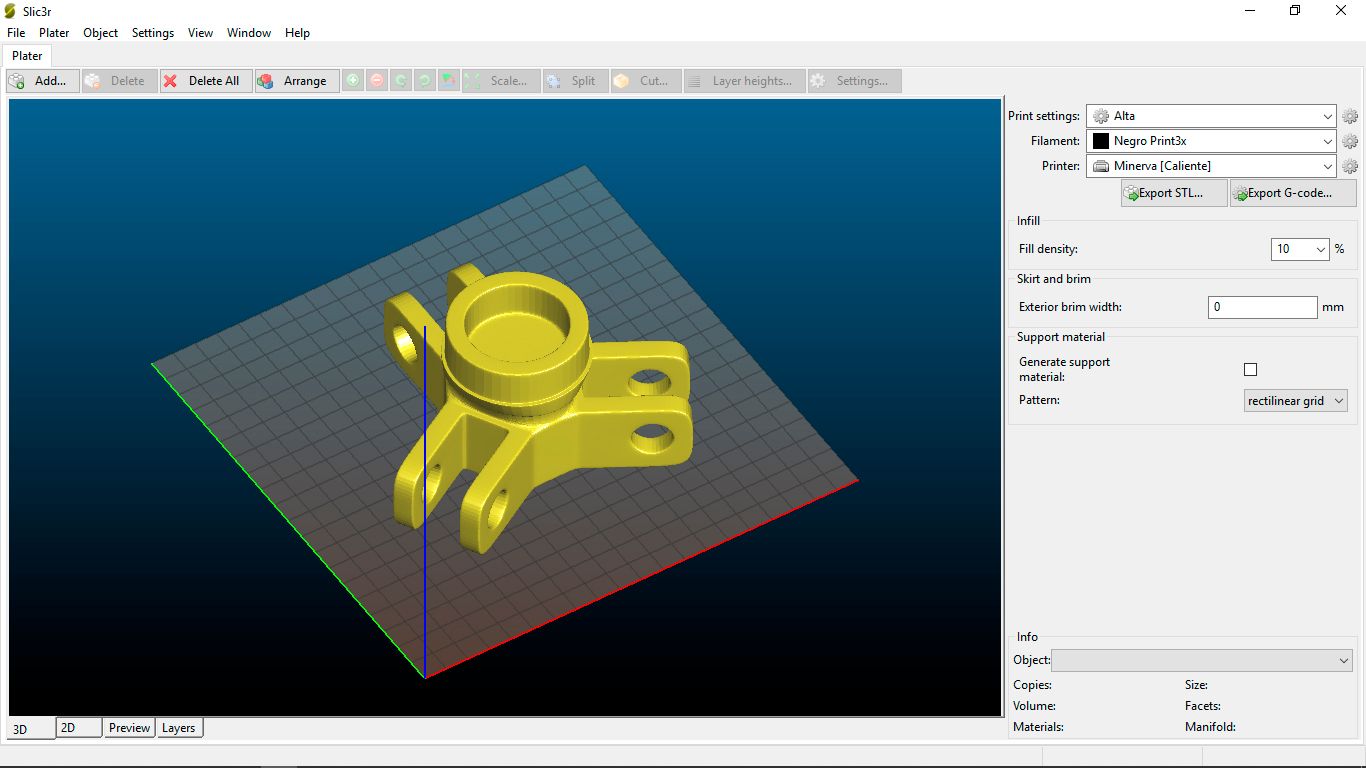This screenshot has height=768, width=1366.
Task: Open the Object menu
Action: 101,33
